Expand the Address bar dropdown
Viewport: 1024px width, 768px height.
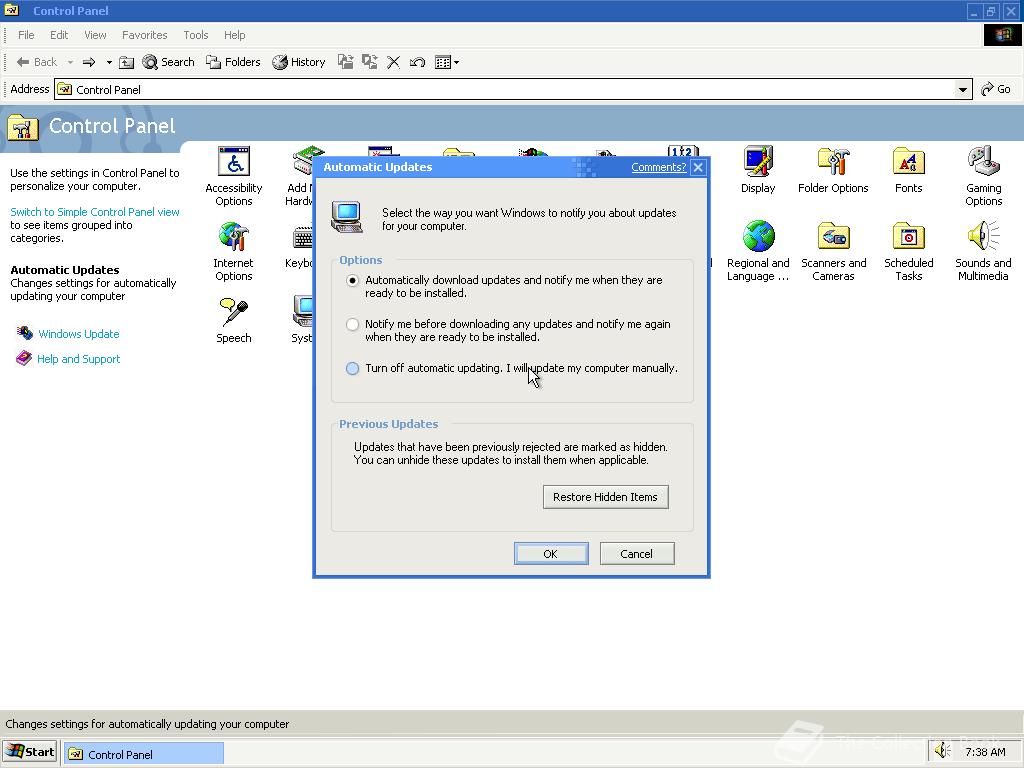coord(963,89)
